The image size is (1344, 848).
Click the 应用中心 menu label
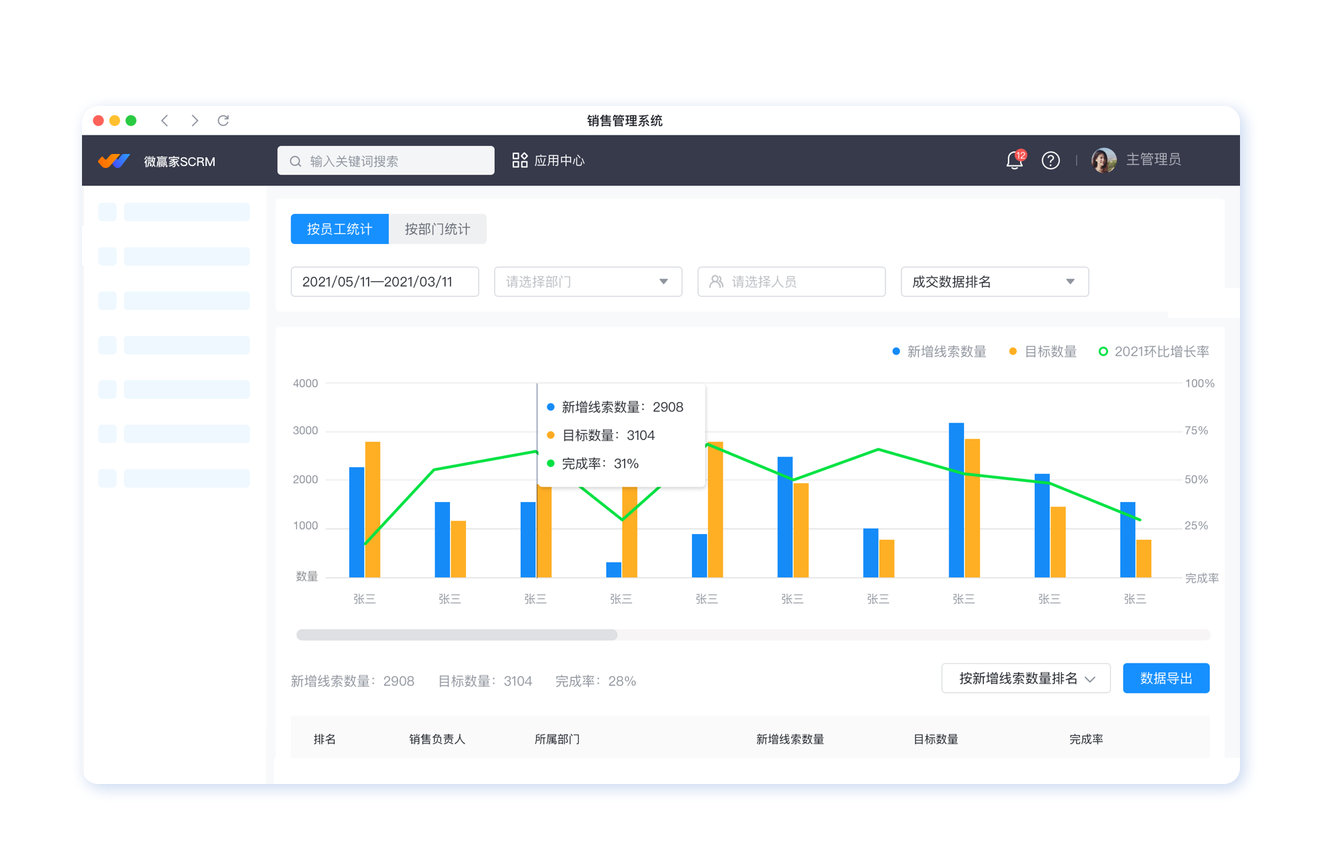tap(560, 160)
